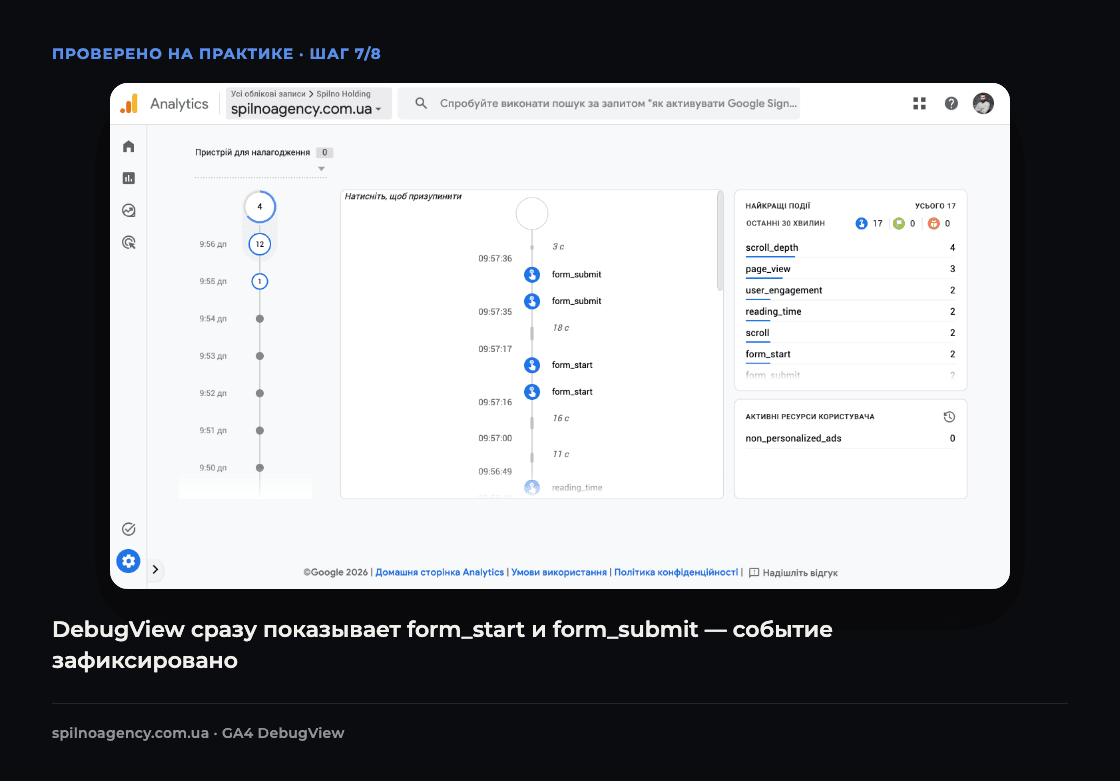Open user_engagement in top events
Image resolution: width=1120 pixels, height=781 pixels.
click(784, 290)
